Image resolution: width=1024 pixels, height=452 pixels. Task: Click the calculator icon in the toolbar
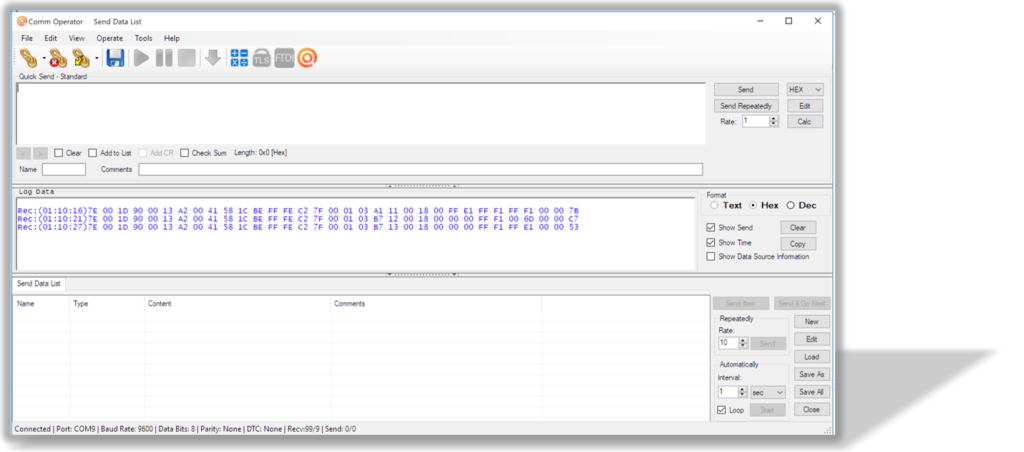[x=239, y=58]
